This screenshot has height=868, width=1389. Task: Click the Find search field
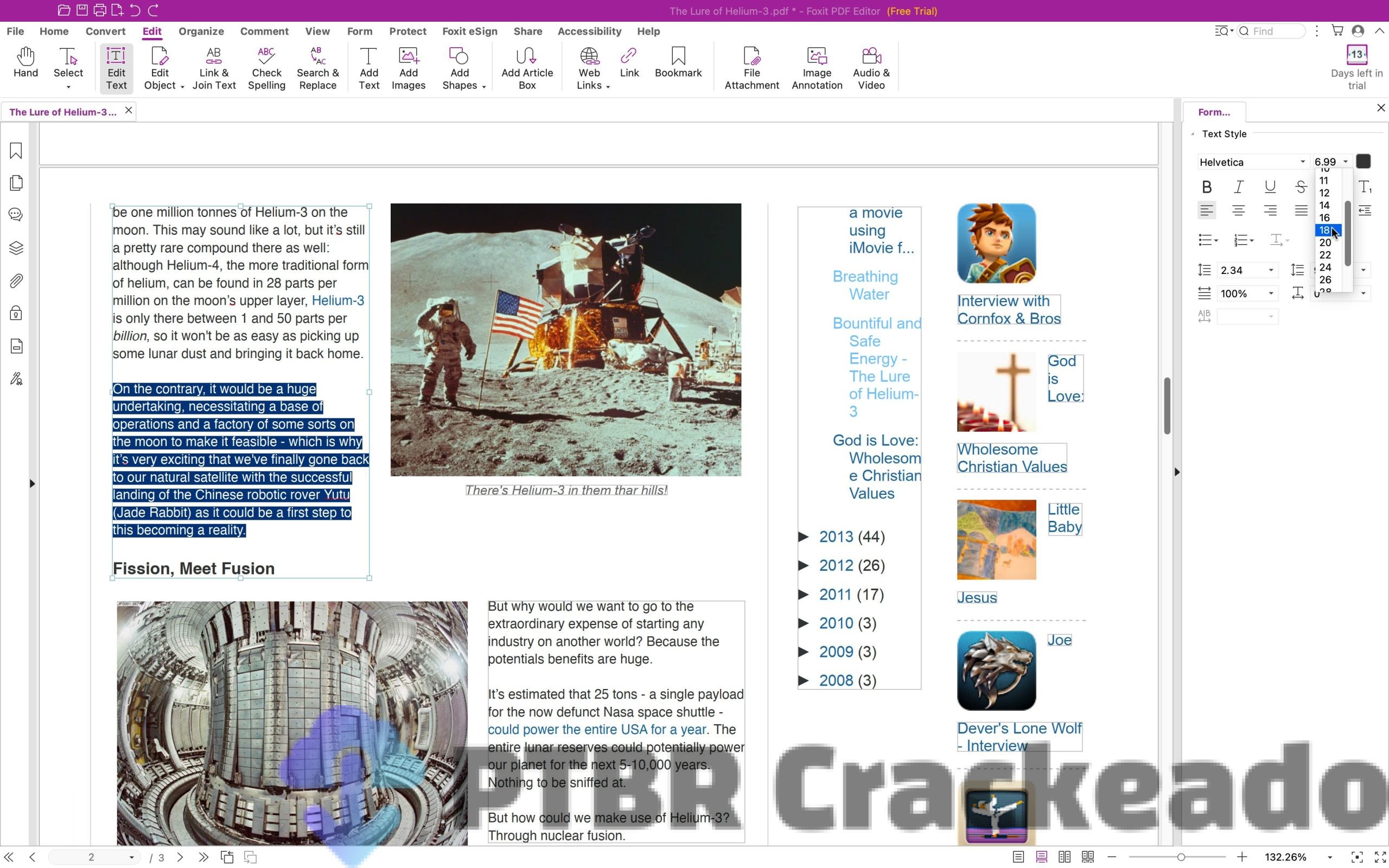1271,31
